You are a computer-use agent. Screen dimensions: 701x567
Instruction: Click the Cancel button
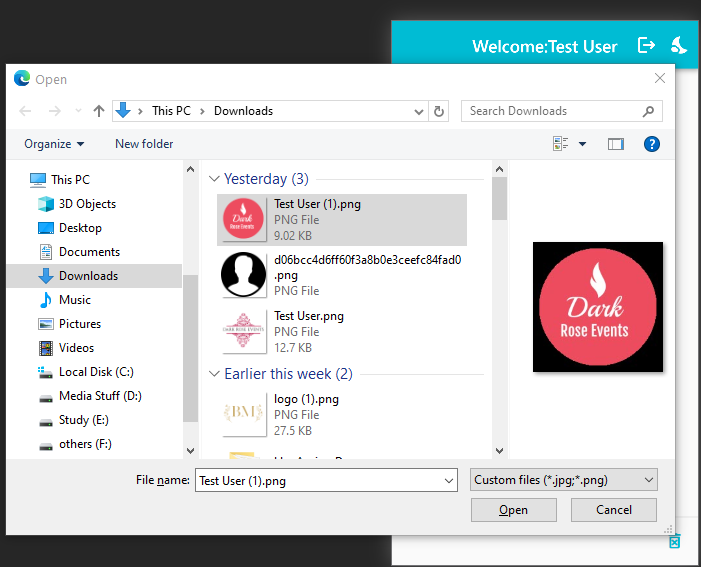coord(614,510)
